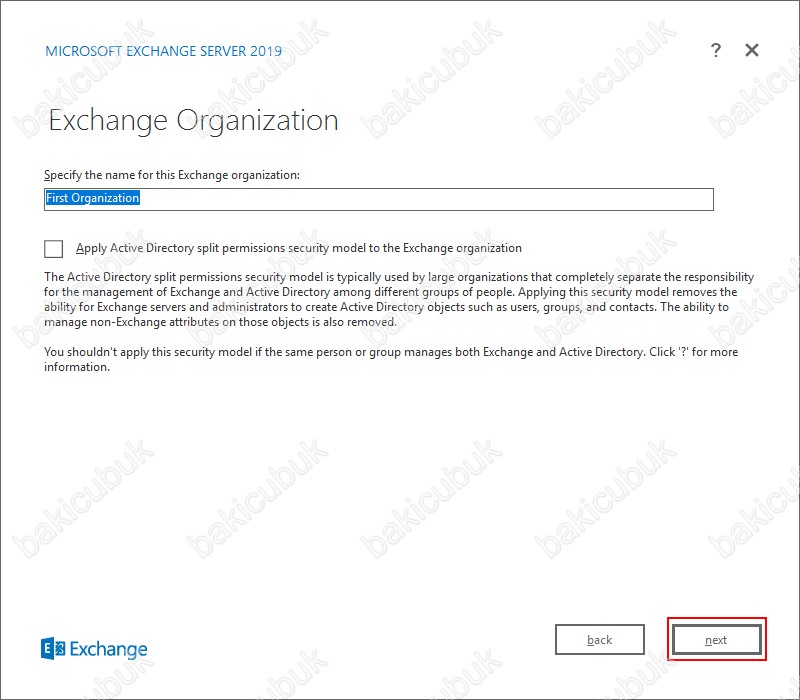Return to the previous step with back
The width and height of the screenshot is (800, 700).
(x=599, y=639)
